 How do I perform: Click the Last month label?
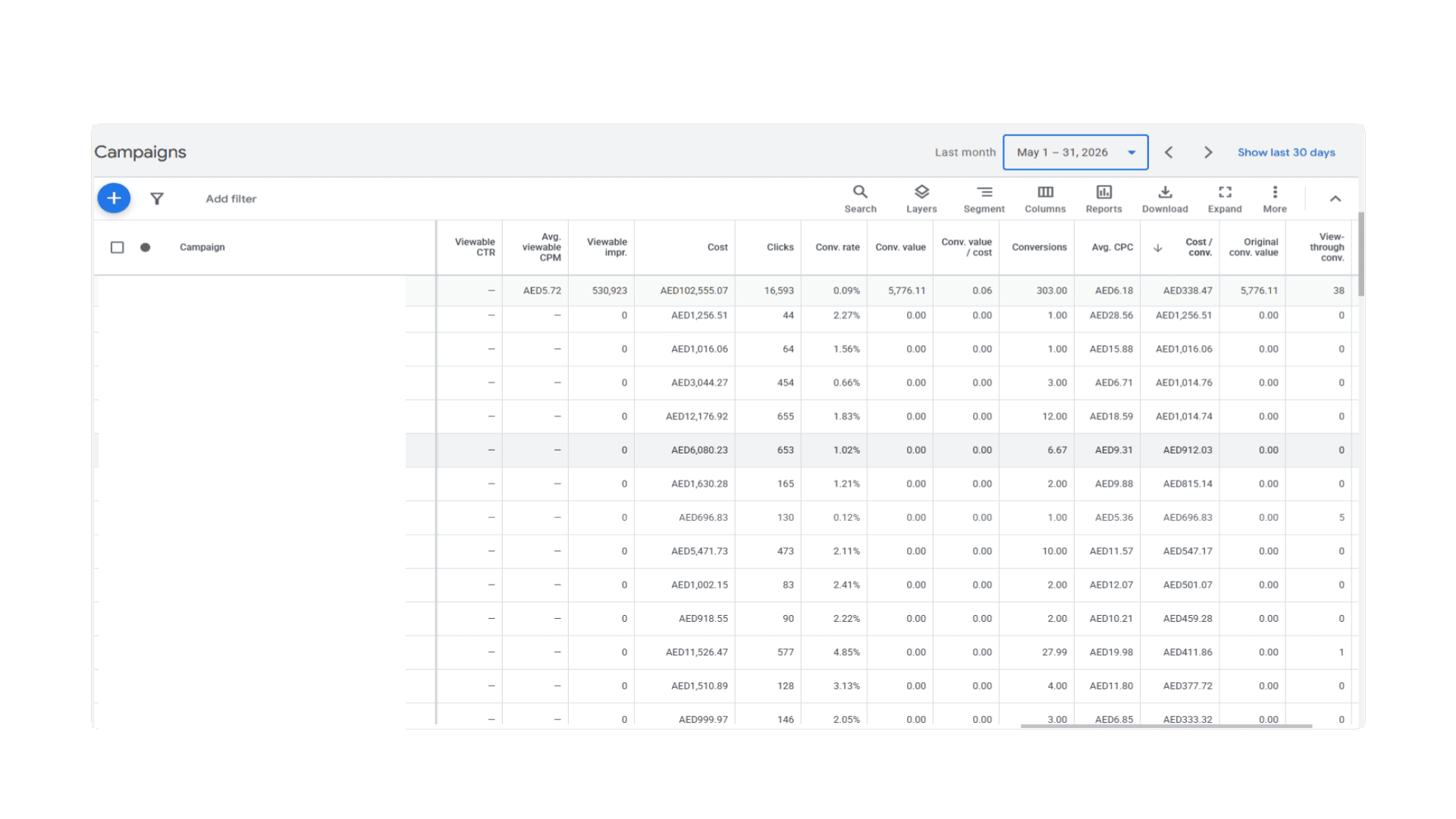tap(965, 152)
